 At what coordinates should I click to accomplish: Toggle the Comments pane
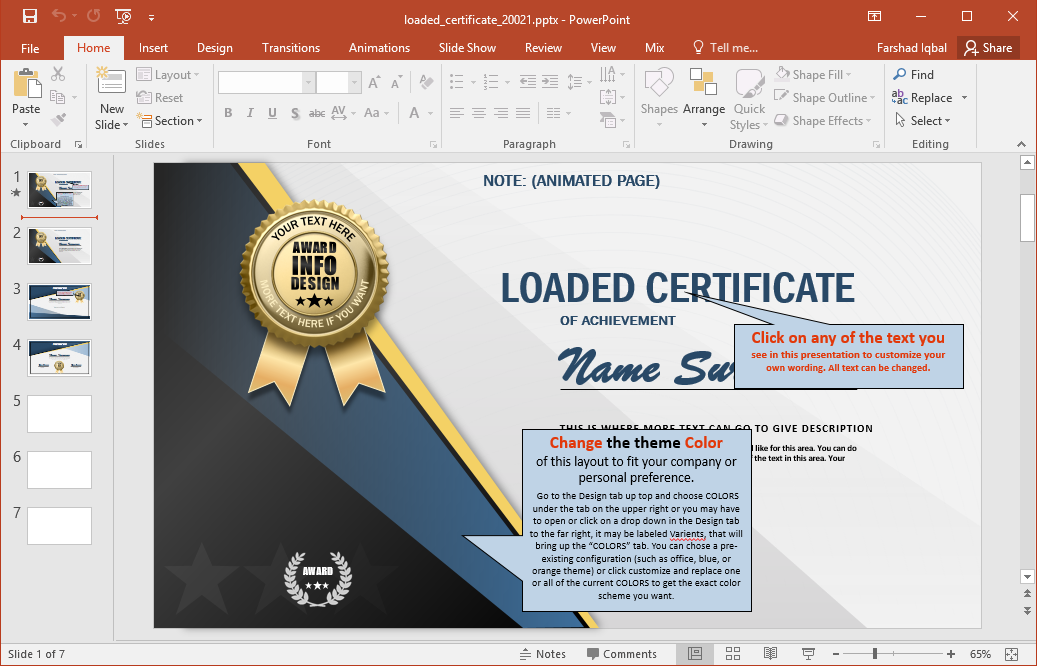621,654
